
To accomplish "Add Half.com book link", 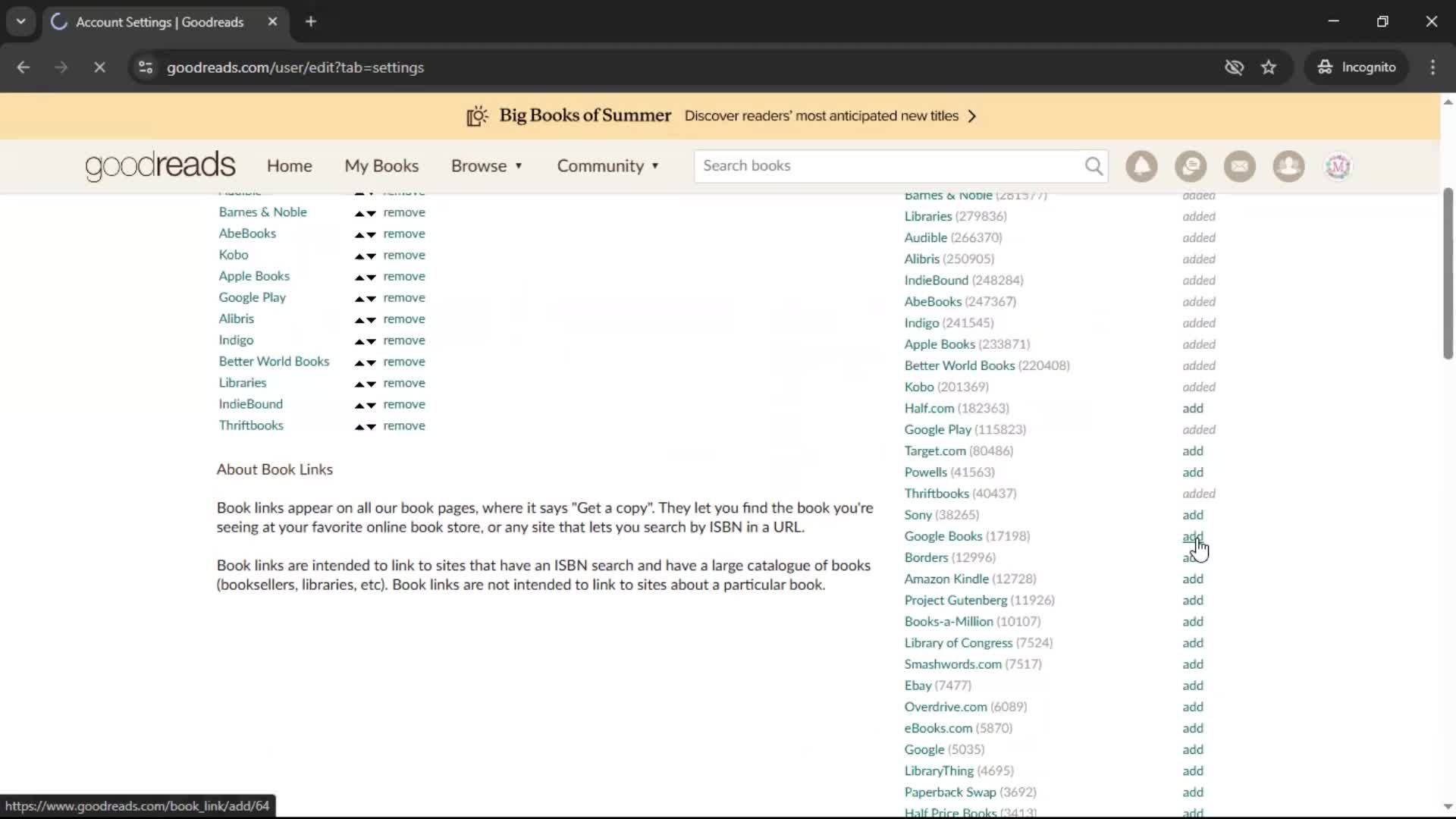I will point(1193,408).
